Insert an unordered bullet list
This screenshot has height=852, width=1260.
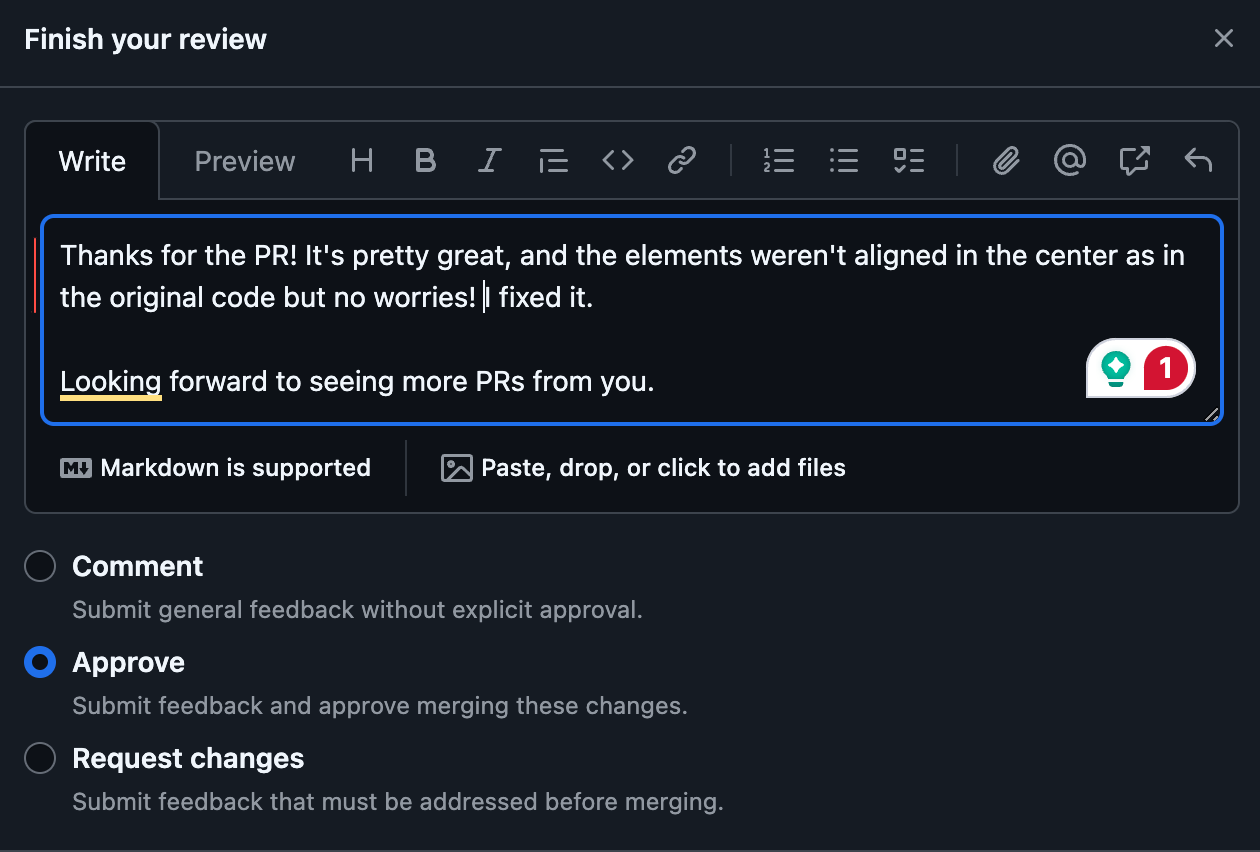tap(843, 160)
